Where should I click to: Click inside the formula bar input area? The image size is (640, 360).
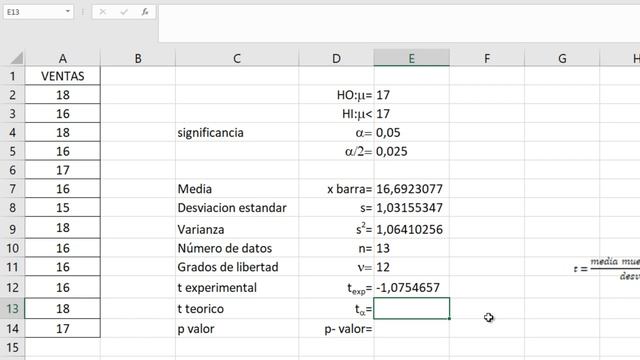[399, 24]
